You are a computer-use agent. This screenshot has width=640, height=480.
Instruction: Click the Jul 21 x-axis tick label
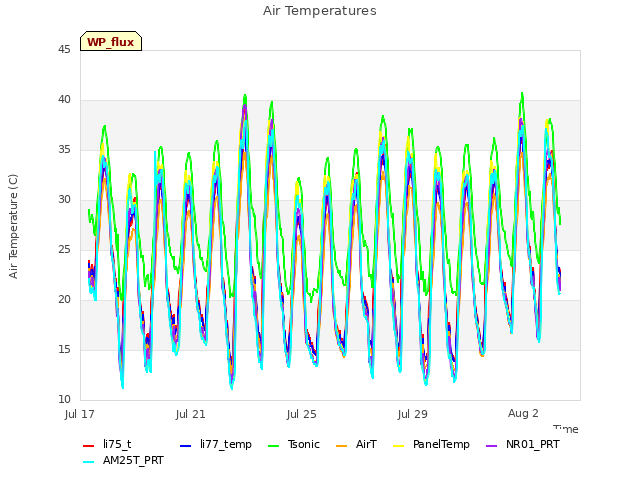pos(191,414)
